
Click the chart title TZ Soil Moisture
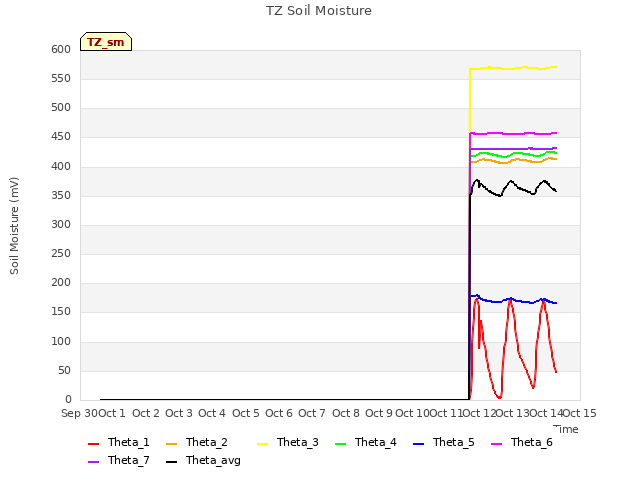pos(319,11)
